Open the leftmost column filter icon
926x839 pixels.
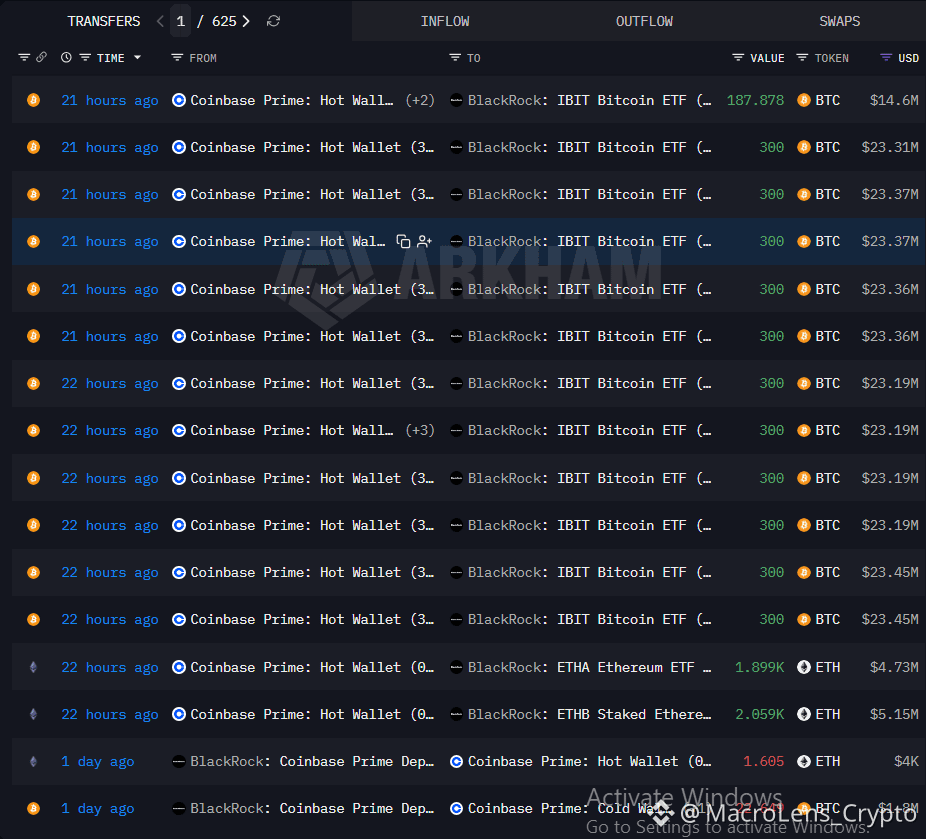pos(24,57)
